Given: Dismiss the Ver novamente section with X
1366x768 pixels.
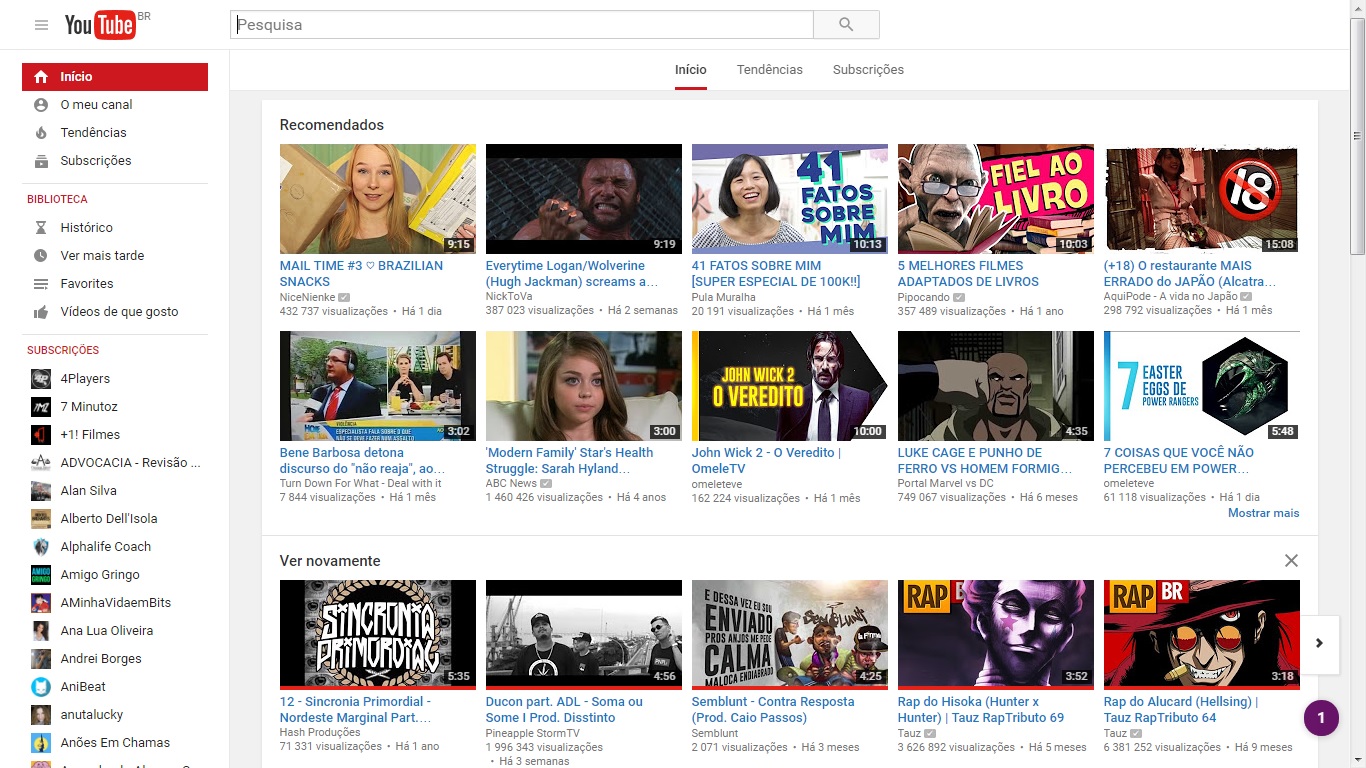Looking at the screenshot, I should click(x=1291, y=561).
